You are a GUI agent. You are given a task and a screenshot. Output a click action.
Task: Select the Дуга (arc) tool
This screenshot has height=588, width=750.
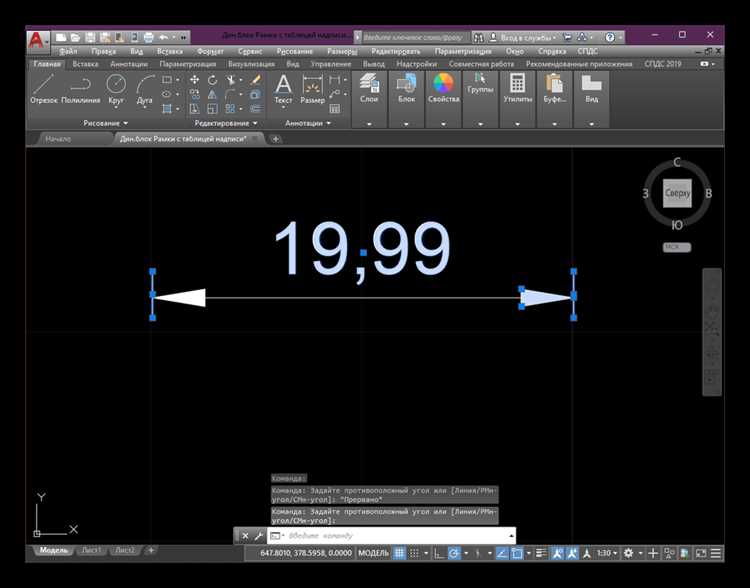(144, 89)
